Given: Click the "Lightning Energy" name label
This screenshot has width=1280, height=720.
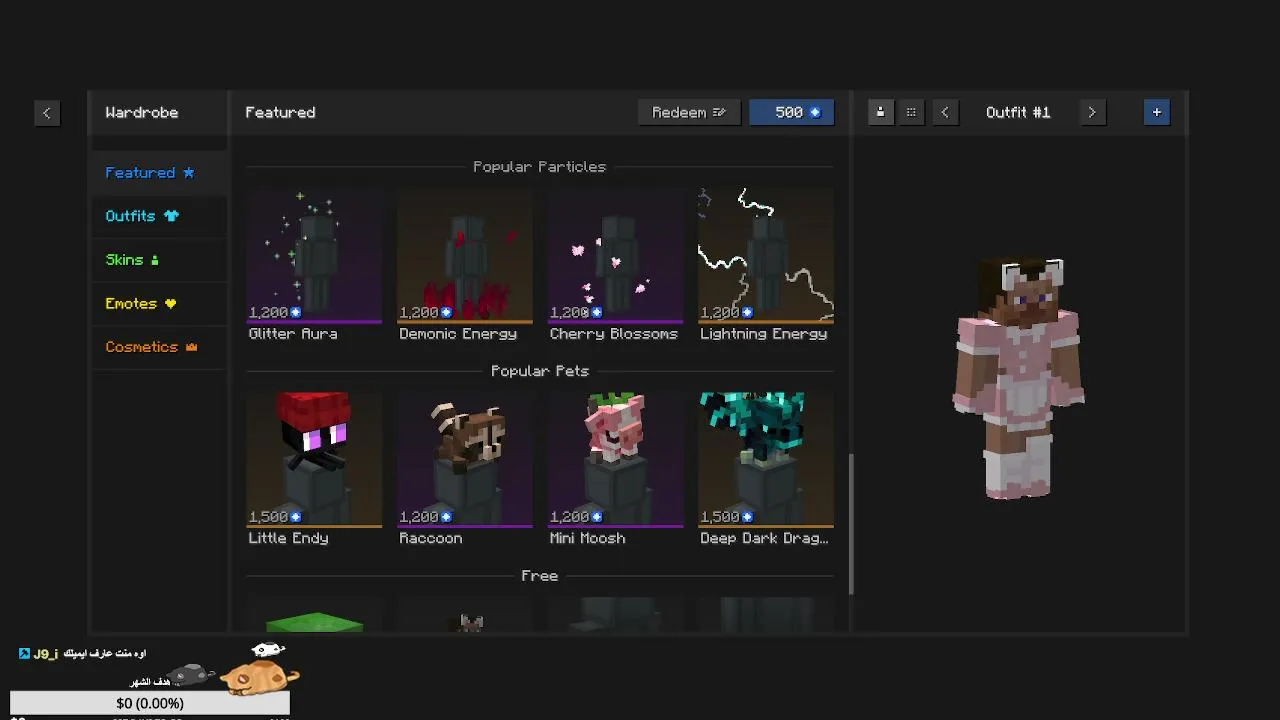Looking at the screenshot, I should 764,334.
